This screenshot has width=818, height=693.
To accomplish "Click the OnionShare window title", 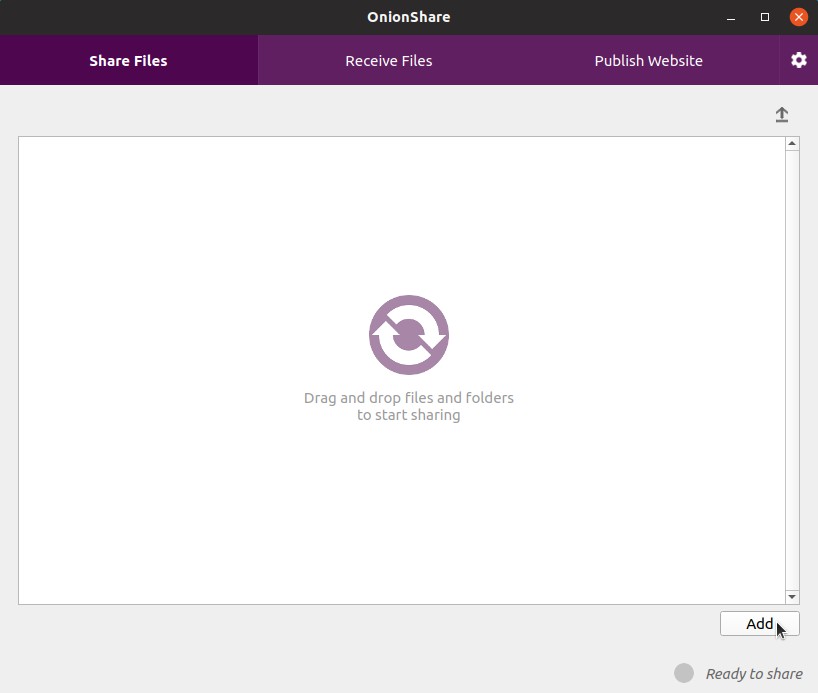I will click(408, 16).
